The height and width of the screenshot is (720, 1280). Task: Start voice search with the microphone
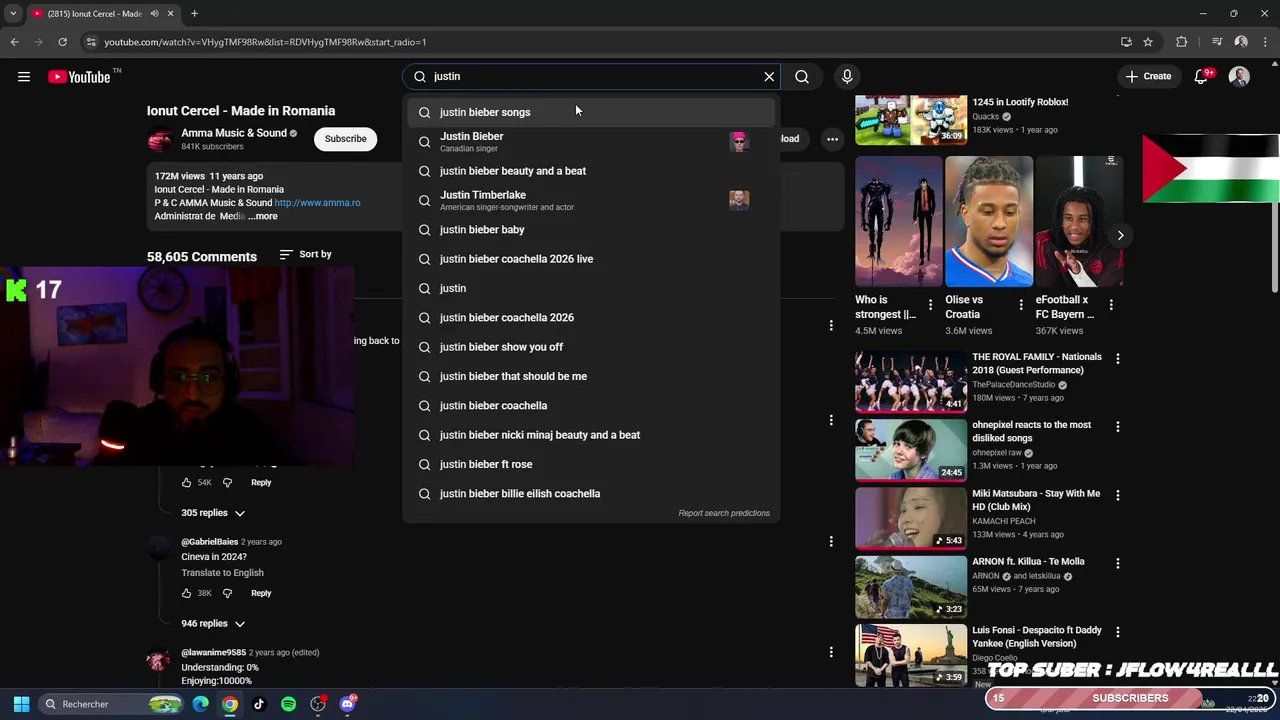coord(847,76)
